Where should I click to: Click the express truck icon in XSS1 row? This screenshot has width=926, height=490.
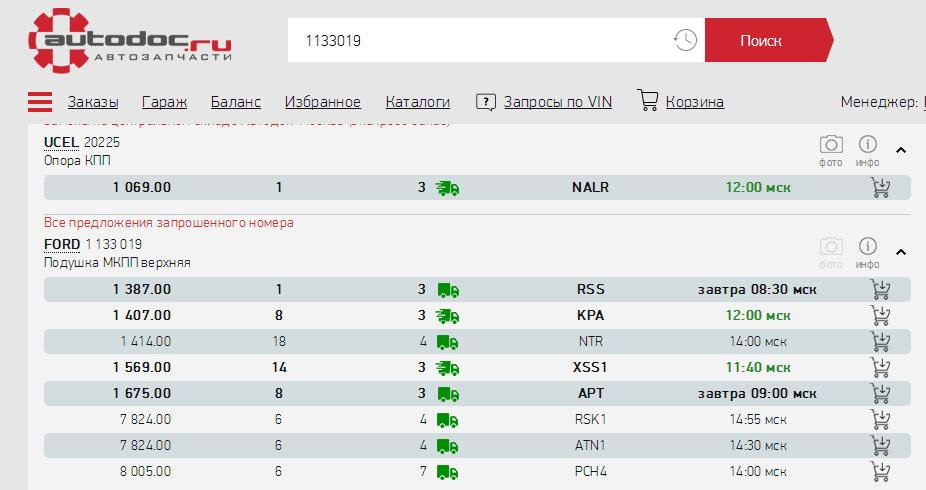(448, 368)
